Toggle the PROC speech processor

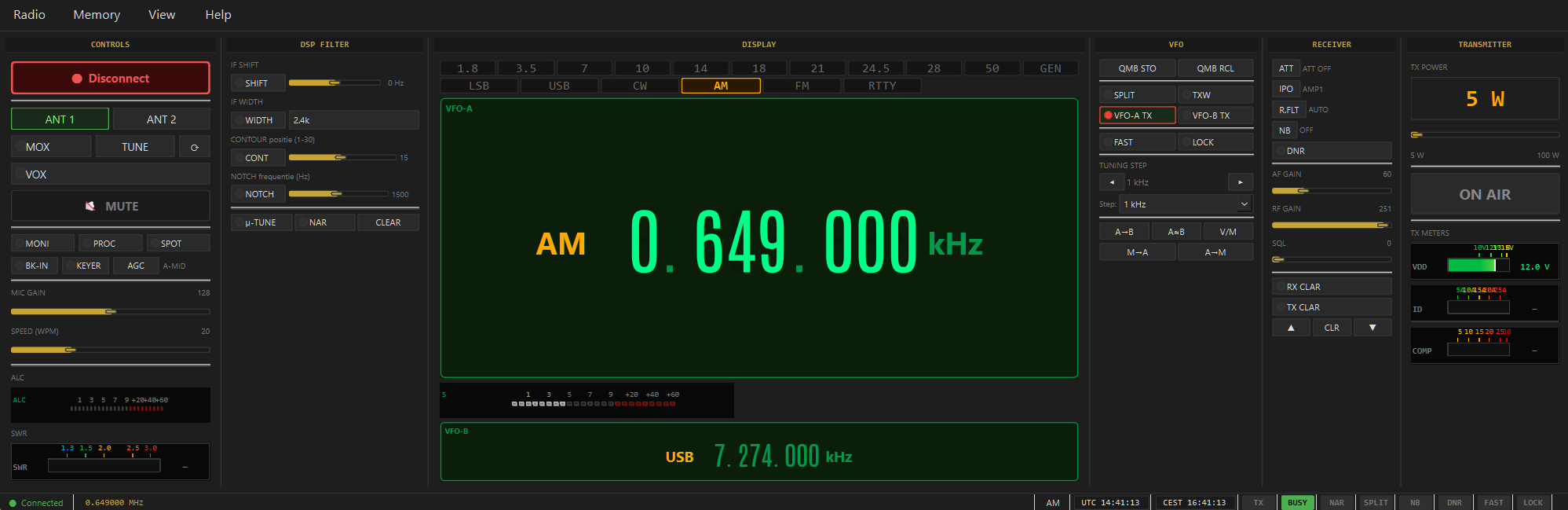(111, 244)
